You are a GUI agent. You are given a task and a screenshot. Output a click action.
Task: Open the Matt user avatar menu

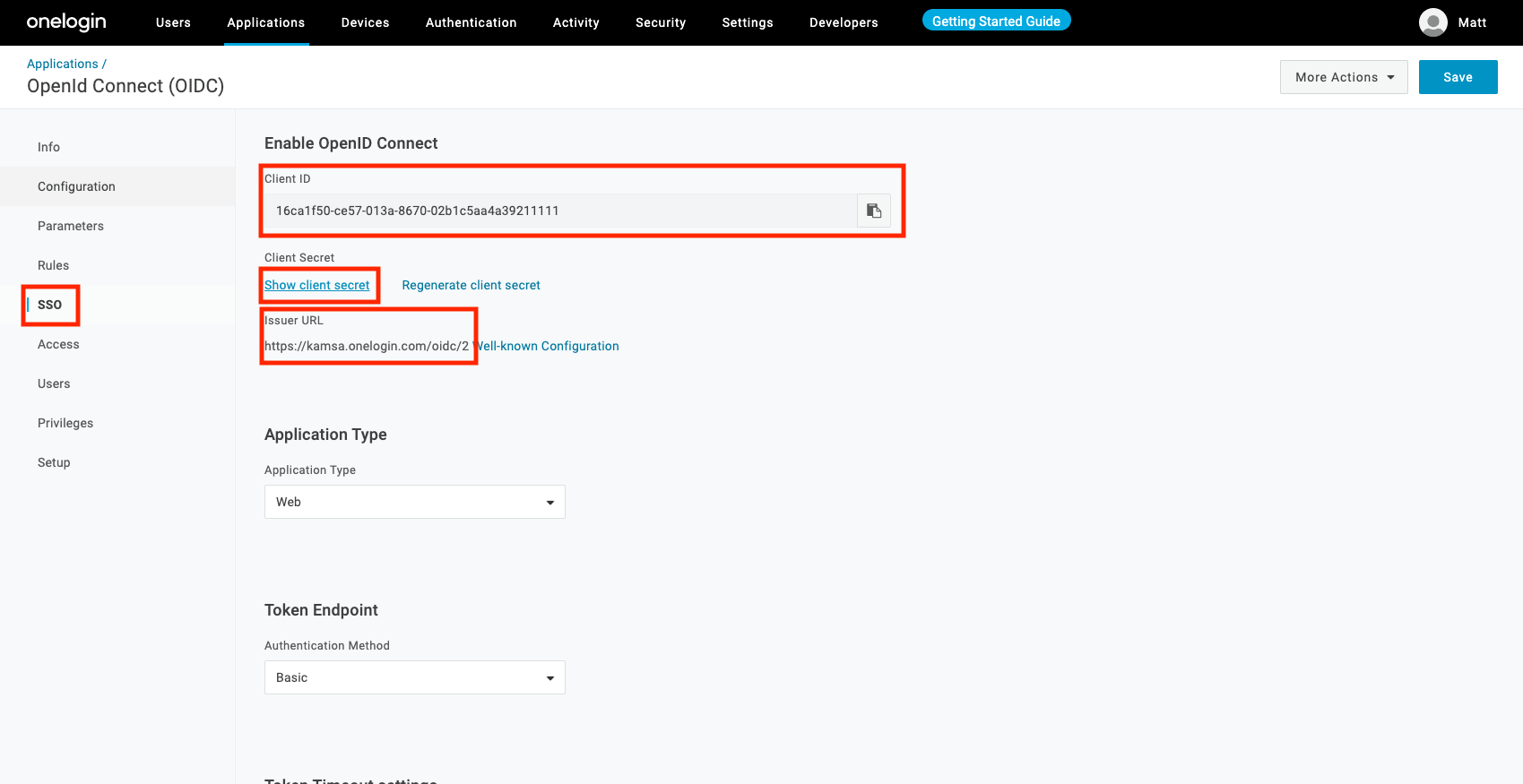click(1432, 22)
